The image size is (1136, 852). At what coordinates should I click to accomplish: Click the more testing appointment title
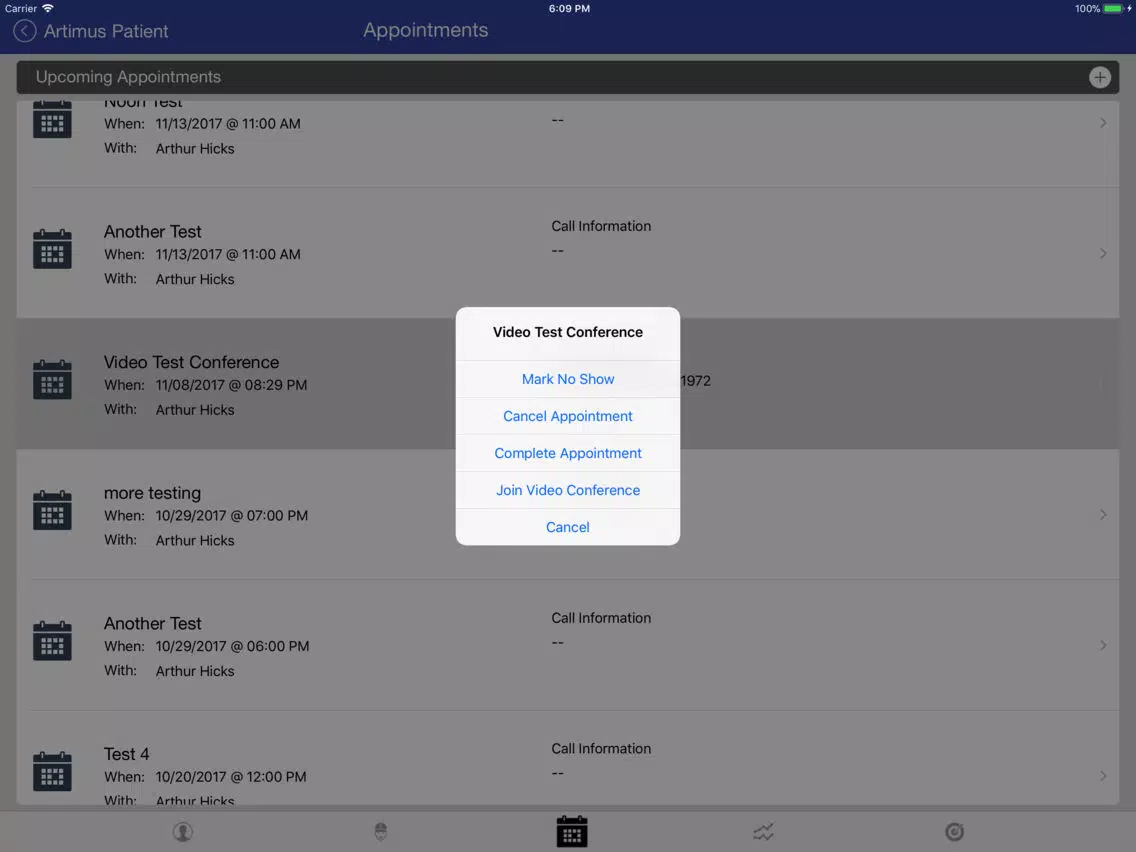tap(152, 493)
